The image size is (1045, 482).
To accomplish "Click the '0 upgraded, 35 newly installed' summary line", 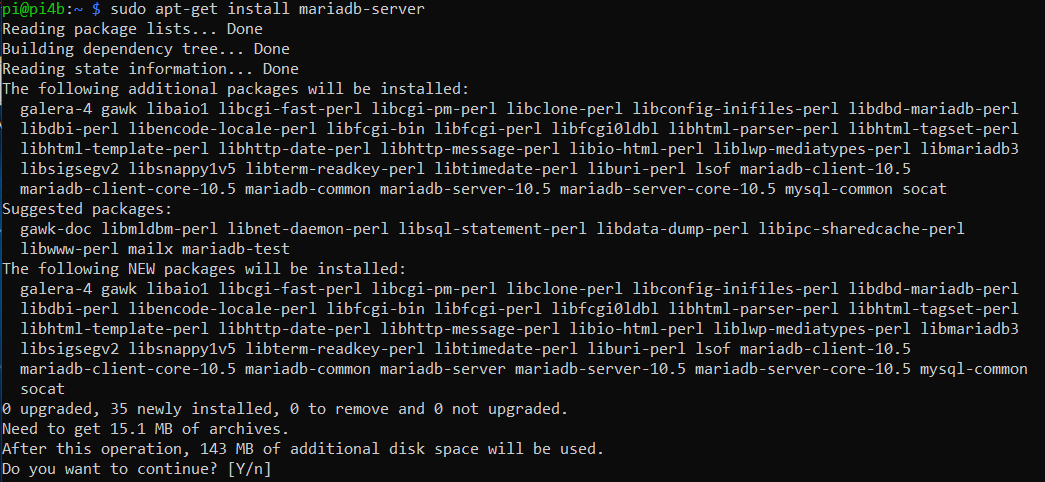I will pyautogui.click(x=285, y=409).
